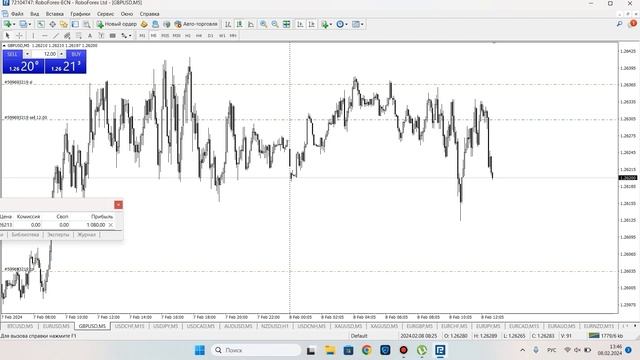Open the Terminal panel icon
This screenshot has width=640, height=360.
click(75, 24)
